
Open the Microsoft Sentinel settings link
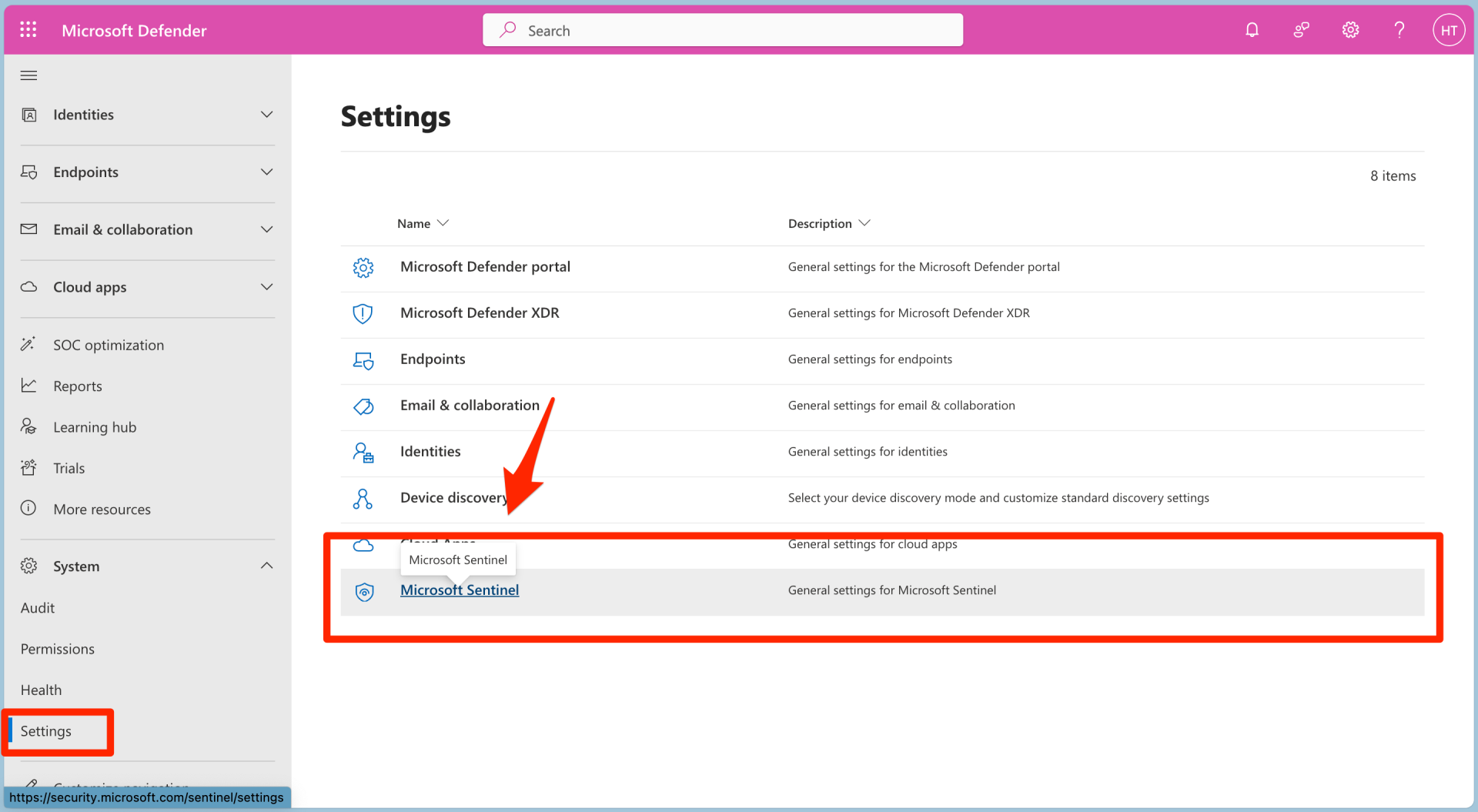(x=460, y=590)
